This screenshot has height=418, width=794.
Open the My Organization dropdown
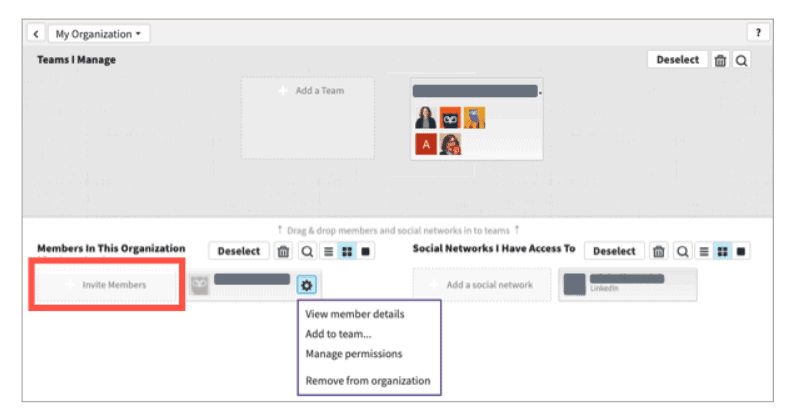click(x=99, y=34)
